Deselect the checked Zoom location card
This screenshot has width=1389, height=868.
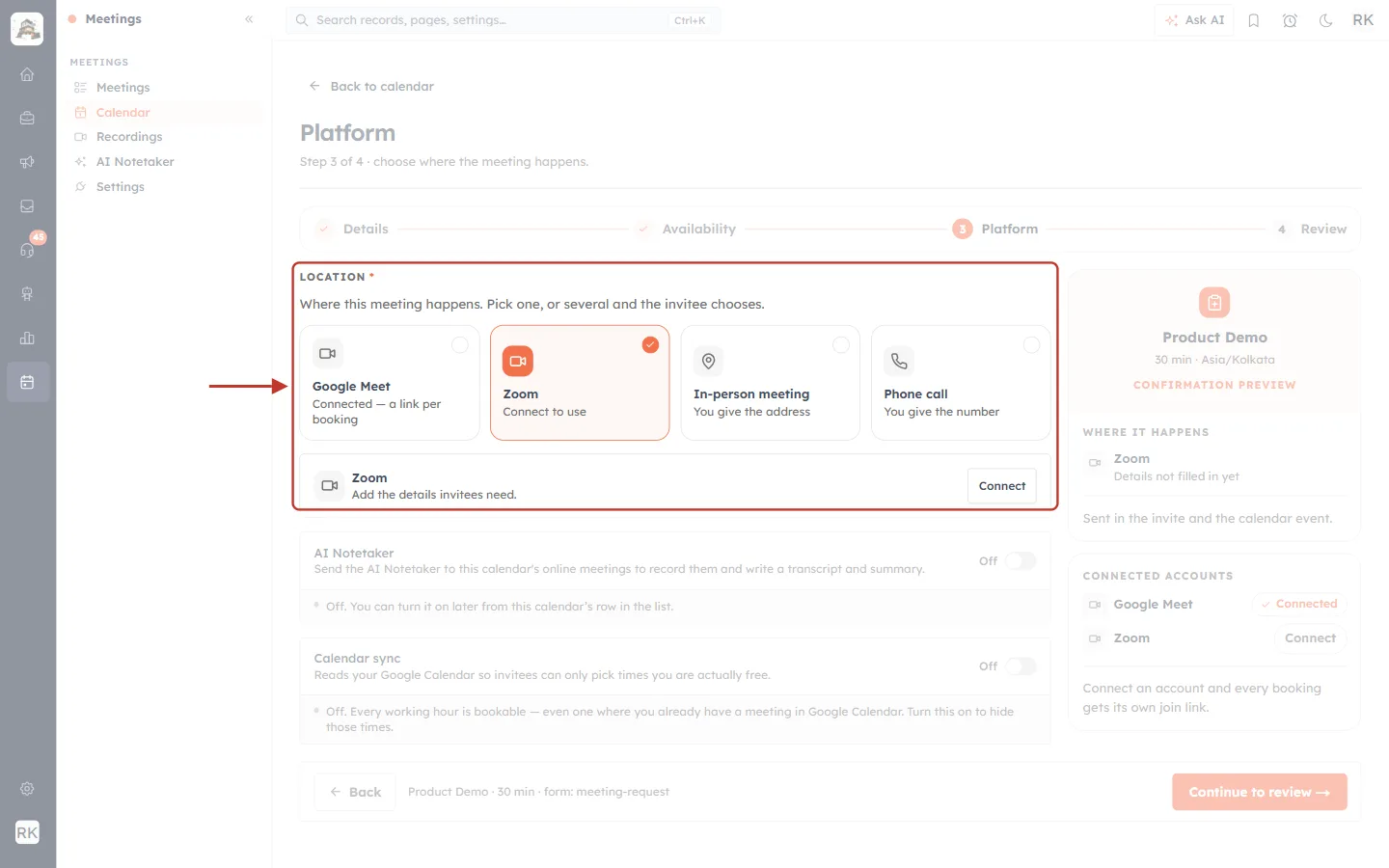tap(580, 383)
